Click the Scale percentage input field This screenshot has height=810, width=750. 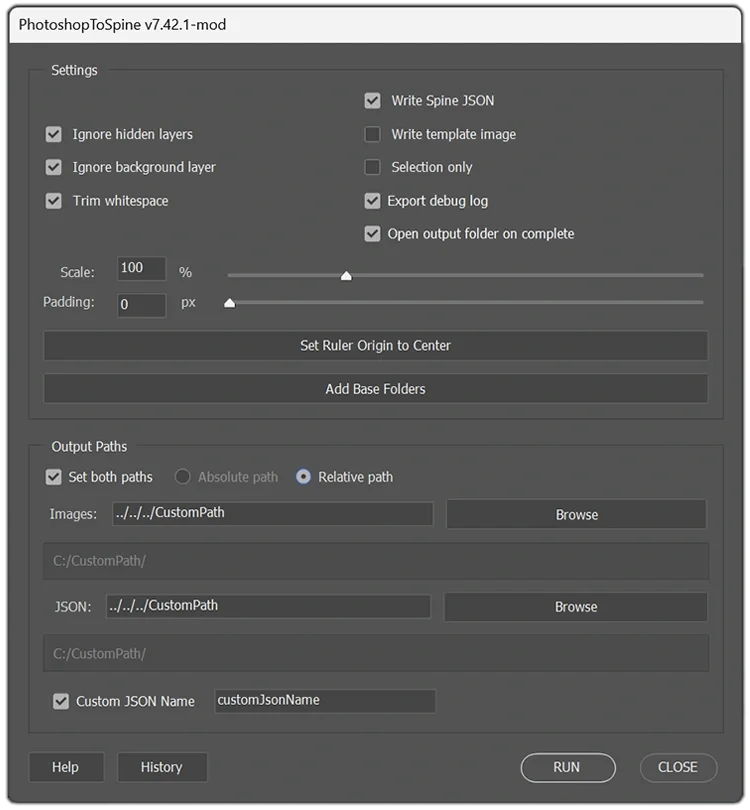pos(141,269)
